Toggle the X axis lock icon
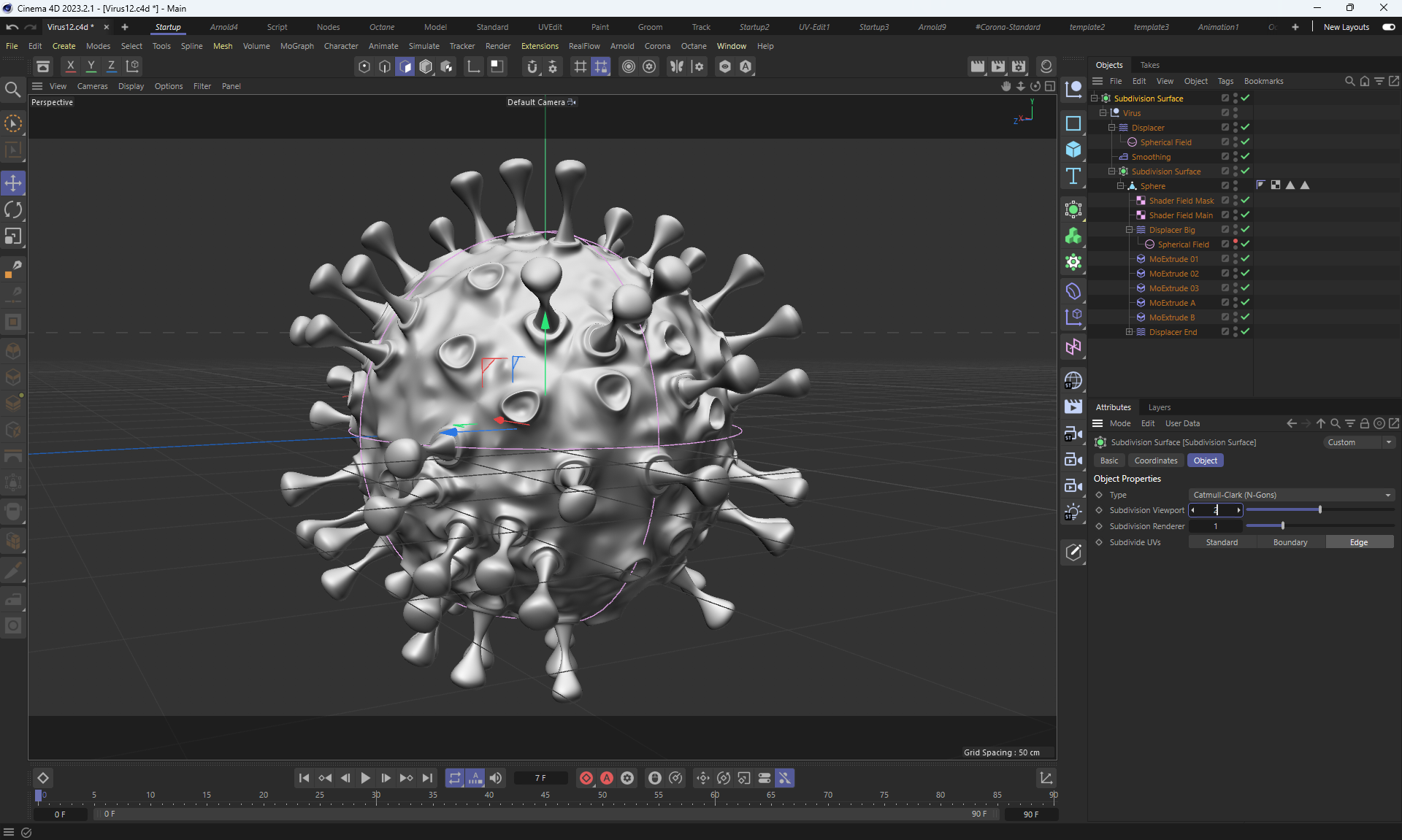The height and width of the screenshot is (840, 1402). coord(71,66)
